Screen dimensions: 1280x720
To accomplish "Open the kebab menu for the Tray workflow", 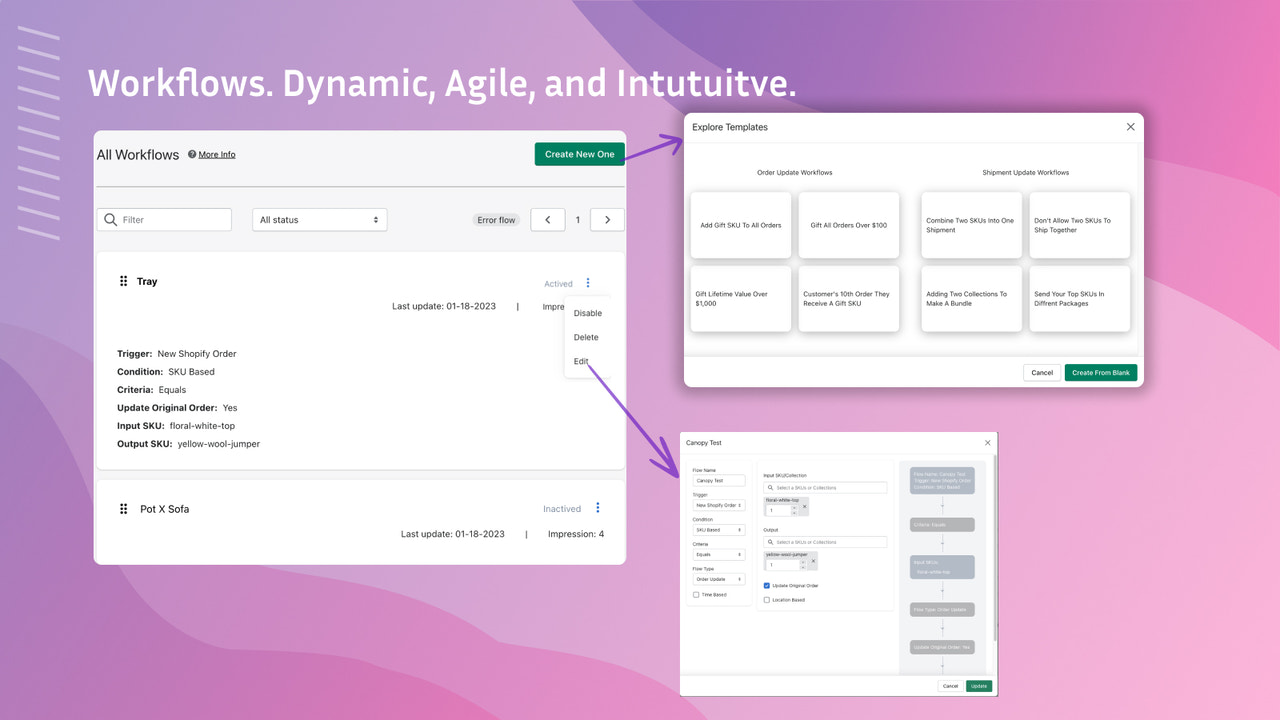I will 588,282.
